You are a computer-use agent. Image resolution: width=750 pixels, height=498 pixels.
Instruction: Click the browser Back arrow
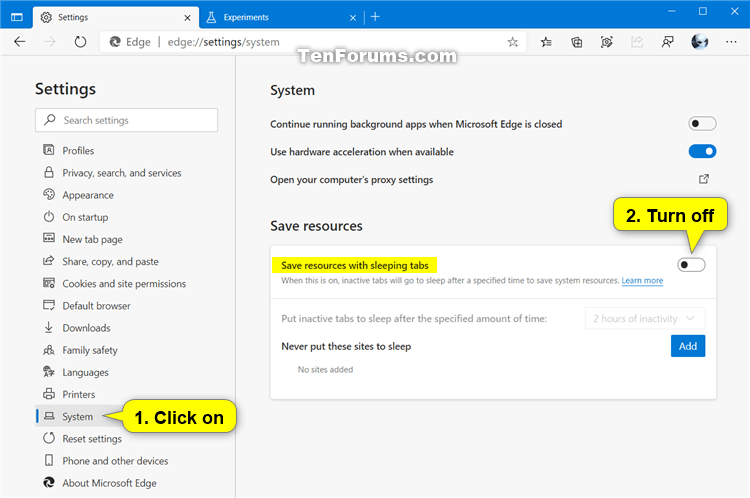pos(20,42)
